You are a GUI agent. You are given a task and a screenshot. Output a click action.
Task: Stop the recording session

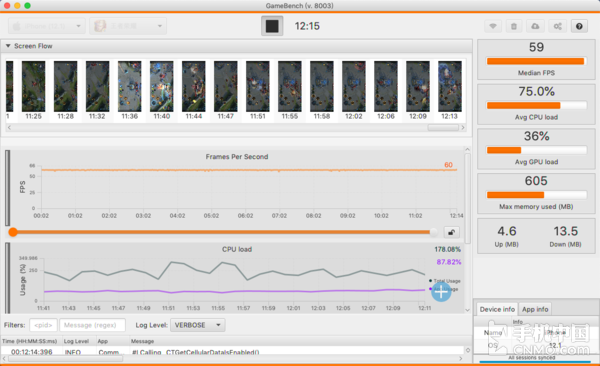click(272, 26)
